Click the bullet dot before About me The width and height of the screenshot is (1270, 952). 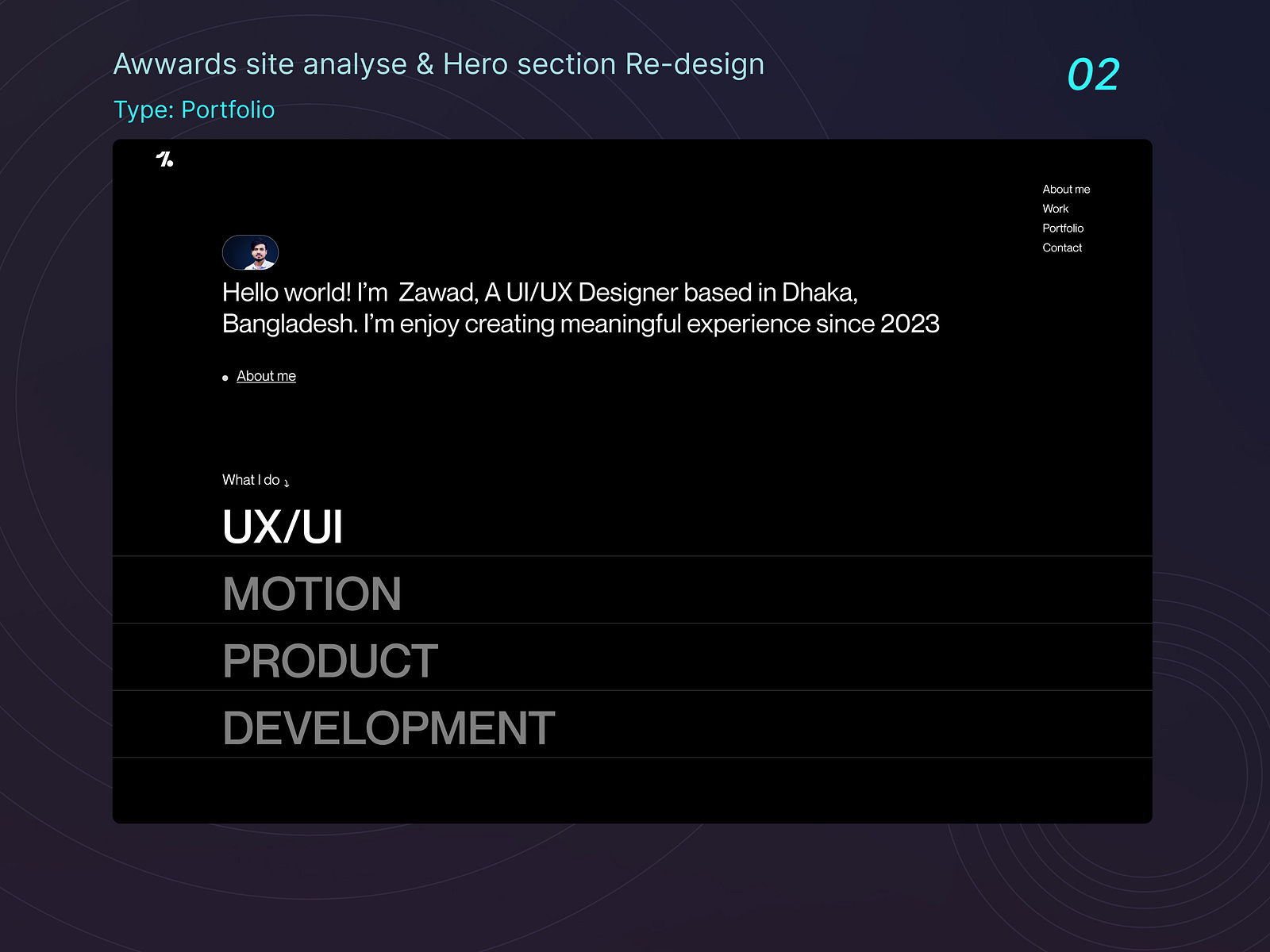click(225, 378)
